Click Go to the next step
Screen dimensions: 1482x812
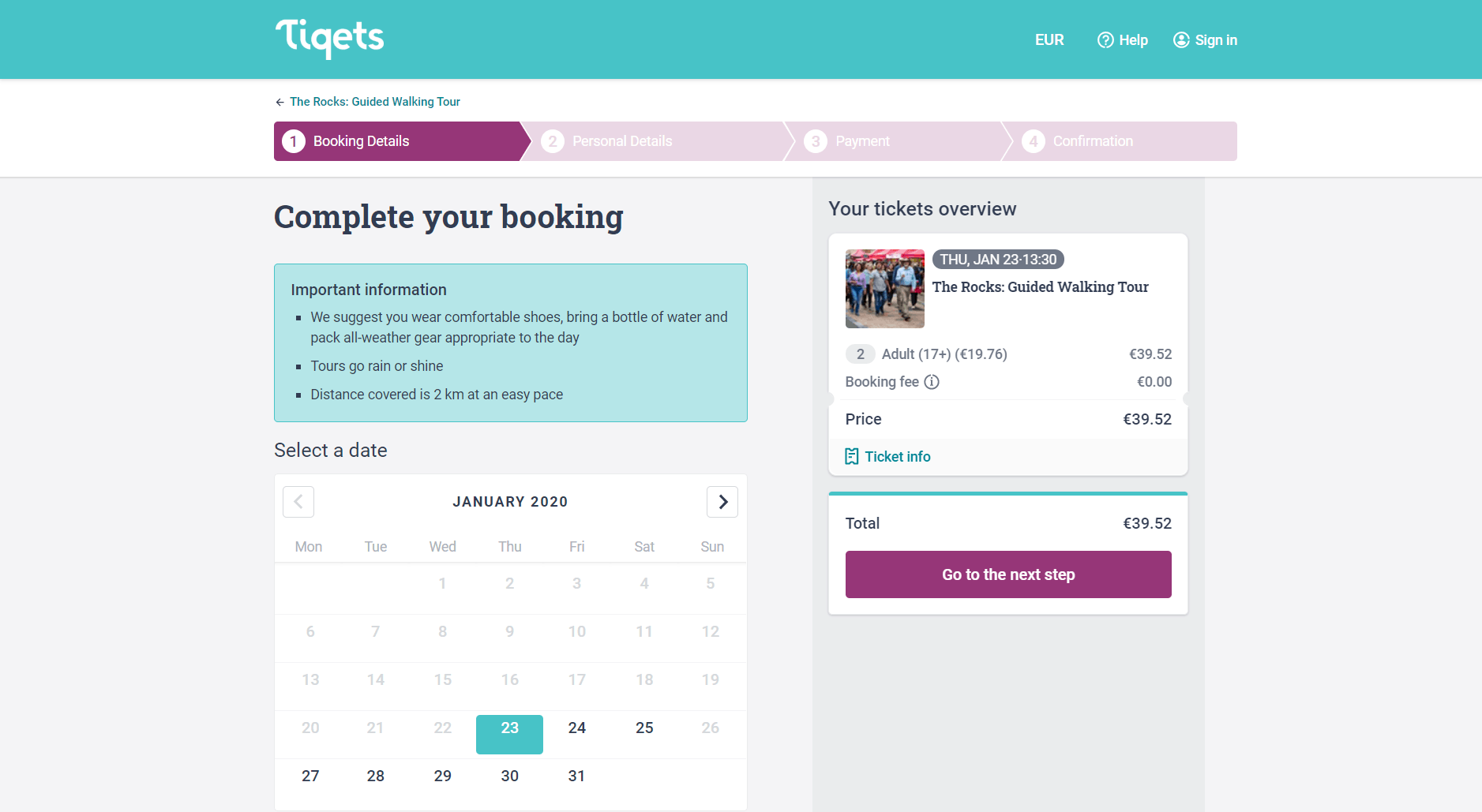(1008, 574)
